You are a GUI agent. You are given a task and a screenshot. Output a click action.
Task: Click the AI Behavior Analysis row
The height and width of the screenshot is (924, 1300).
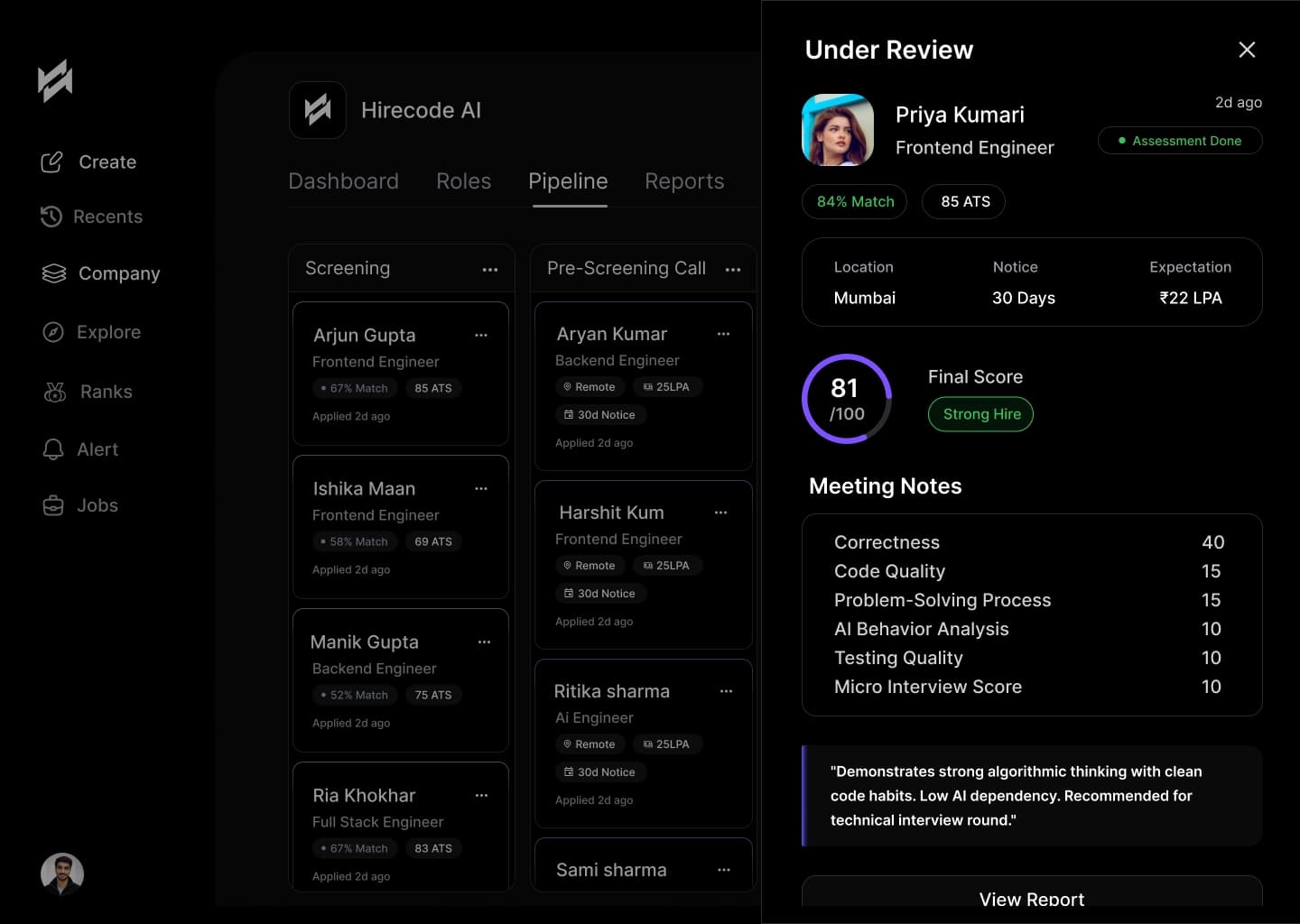click(1029, 629)
